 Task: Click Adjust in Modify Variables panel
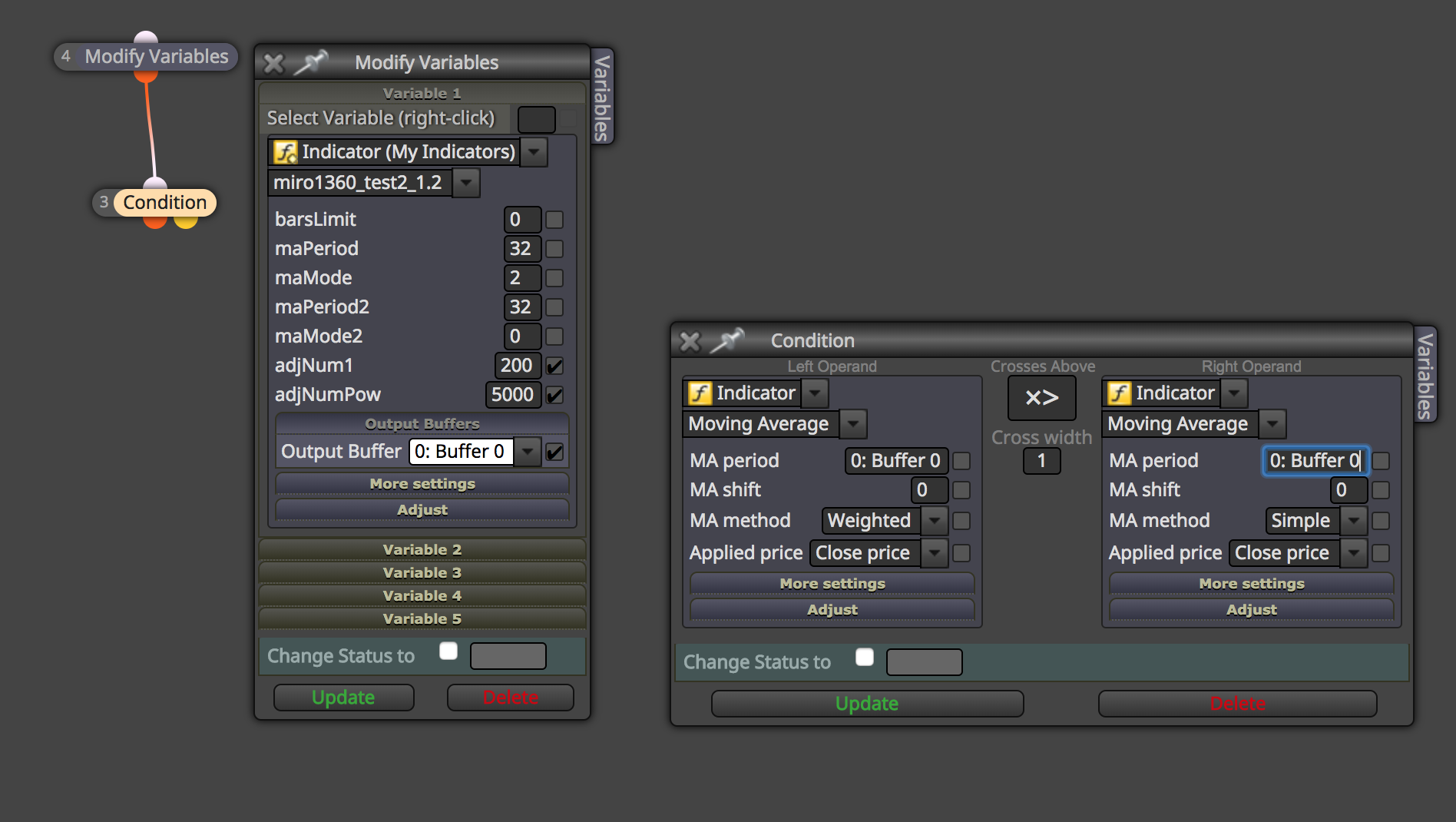click(x=422, y=509)
